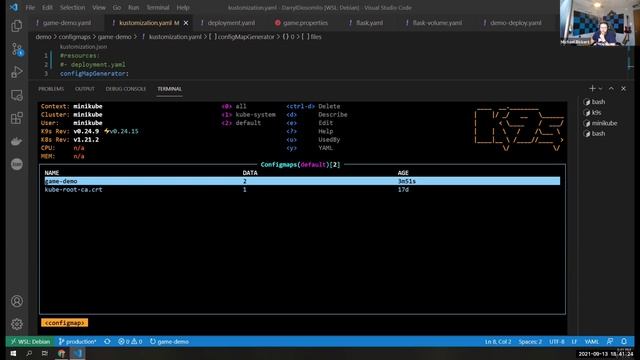Open the Run menu
The image size is (640, 360).
[133, 7]
